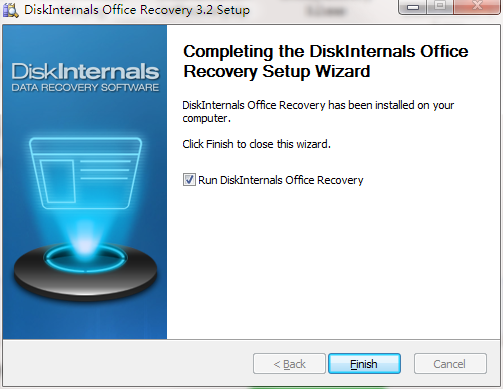Click the disabled Cancel button
Viewport: 503px width, 389px height.
[450, 364]
